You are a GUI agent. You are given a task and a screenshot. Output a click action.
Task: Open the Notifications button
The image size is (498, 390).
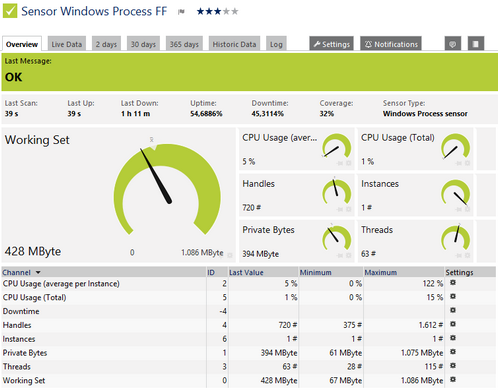[x=391, y=44]
